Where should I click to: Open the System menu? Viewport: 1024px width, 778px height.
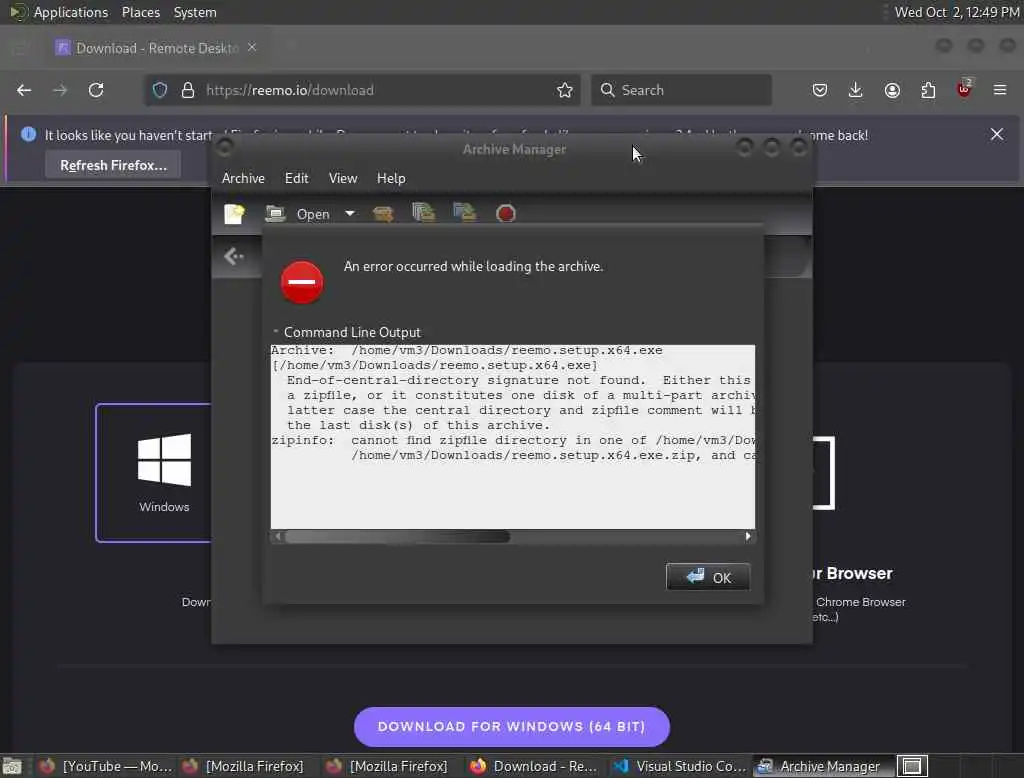[195, 12]
